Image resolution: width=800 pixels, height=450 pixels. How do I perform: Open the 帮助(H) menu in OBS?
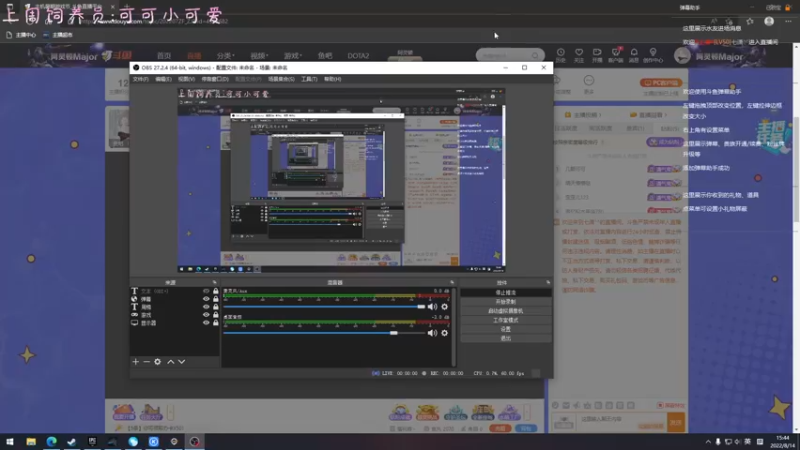tap(332, 79)
